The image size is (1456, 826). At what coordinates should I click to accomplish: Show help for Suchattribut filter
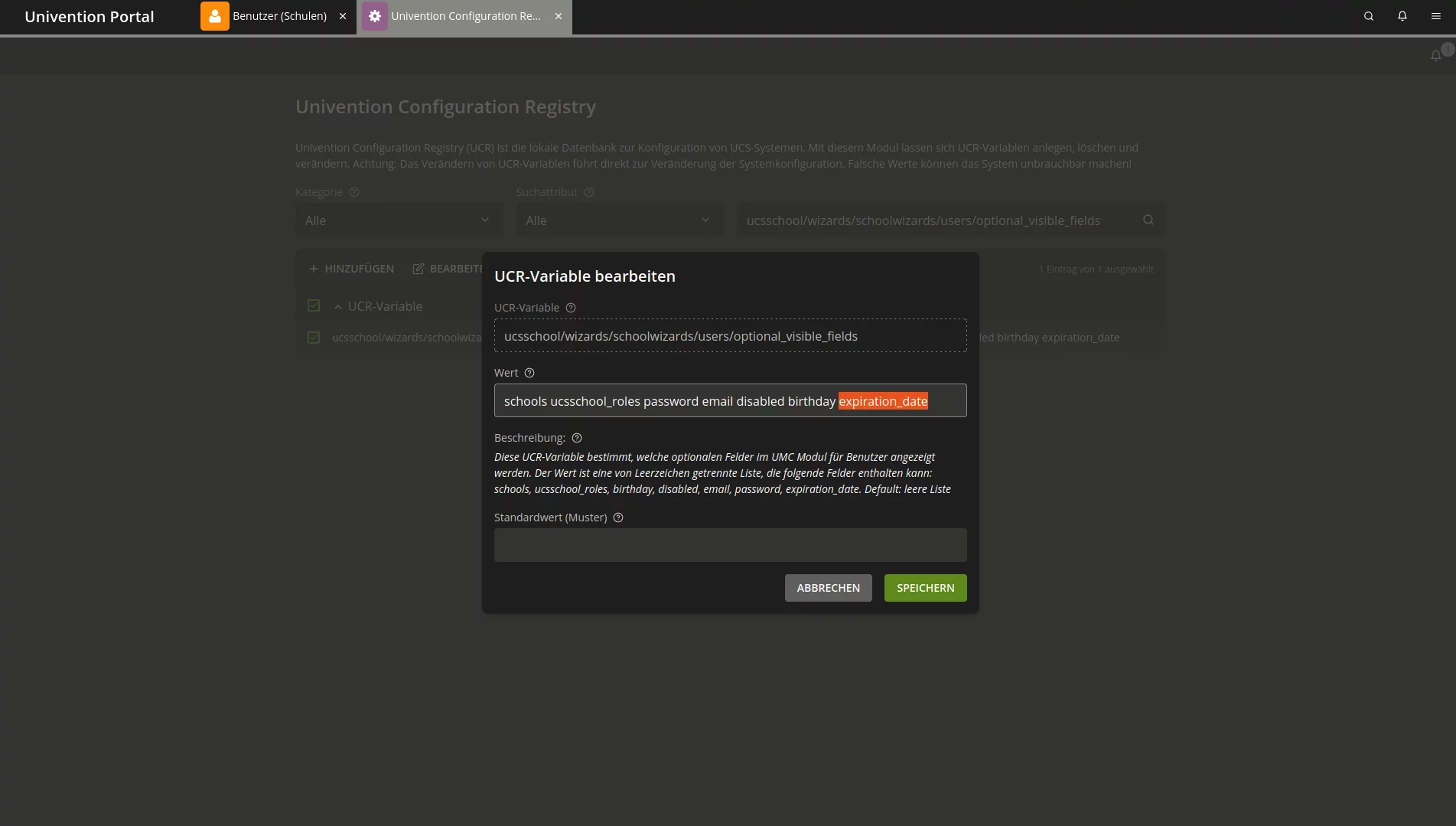pyautogui.click(x=589, y=192)
